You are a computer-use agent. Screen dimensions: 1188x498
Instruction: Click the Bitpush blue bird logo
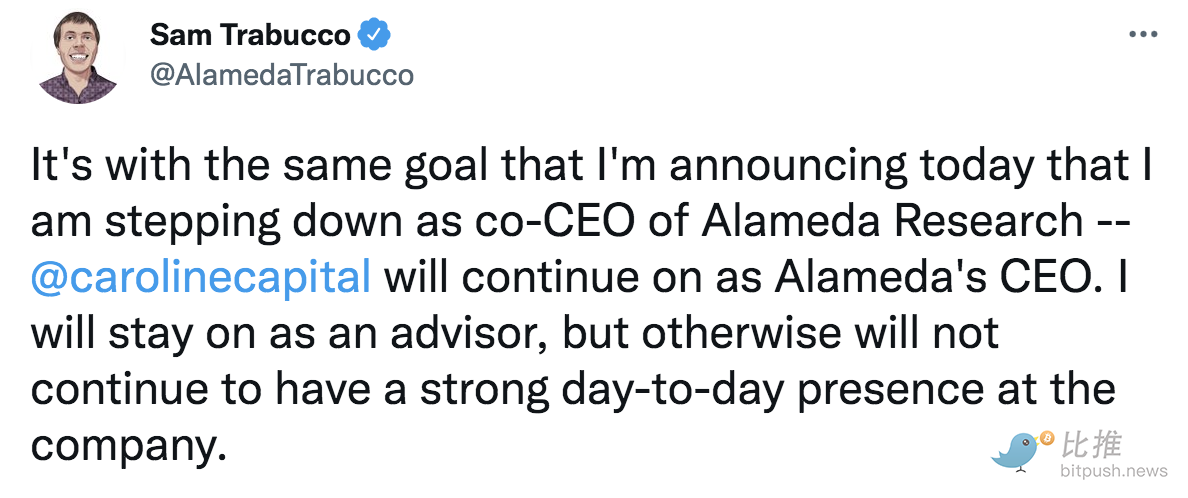click(x=1019, y=451)
